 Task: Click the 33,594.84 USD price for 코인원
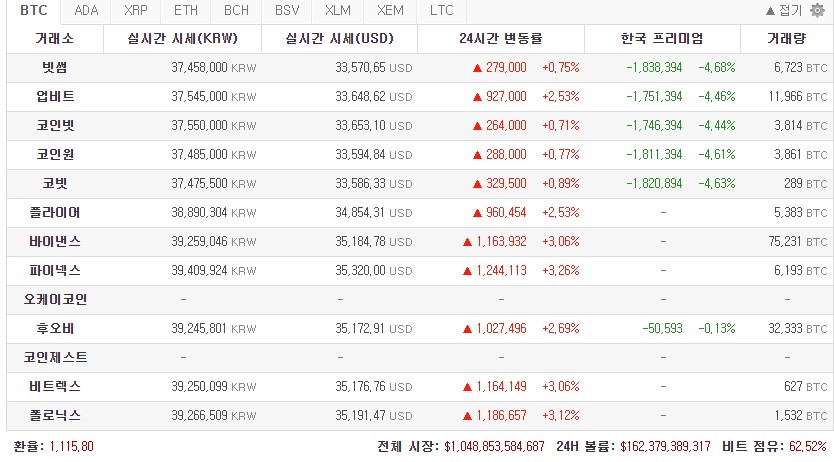pos(374,154)
